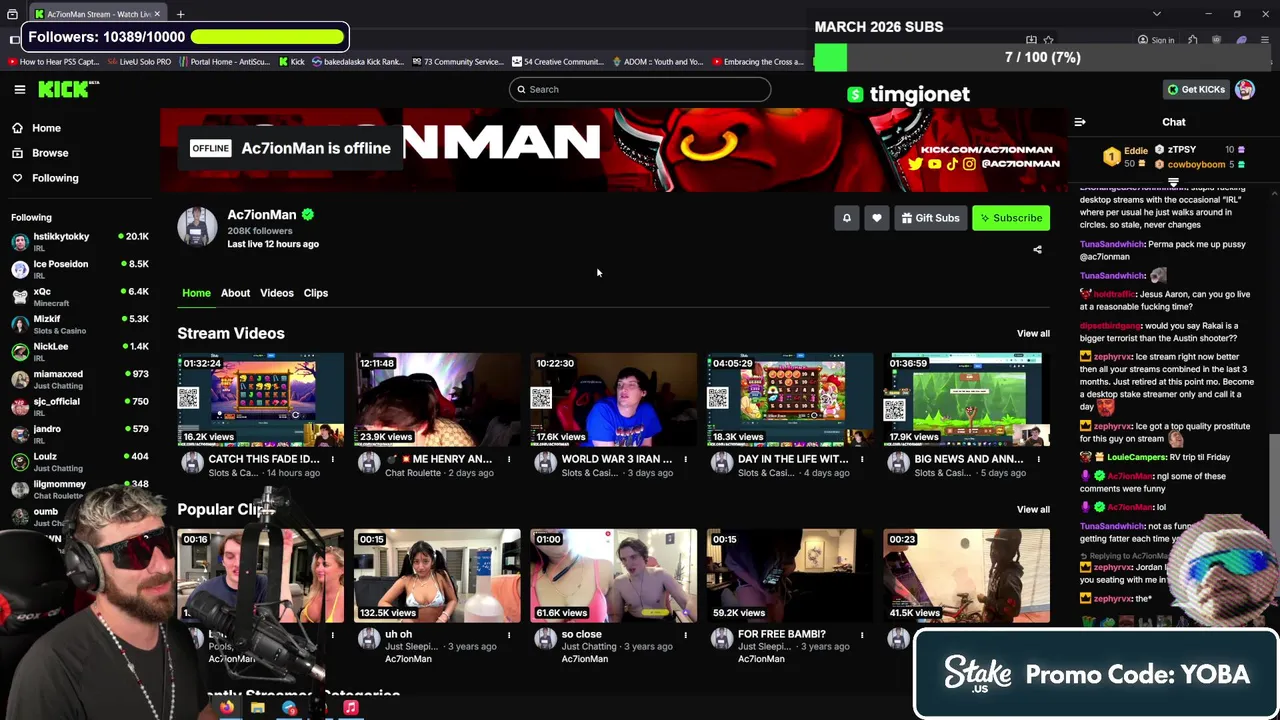The width and height of the screenshot is (1280, 720).
Task: Click the Gift Subs button
Action: tap(930, 218)
